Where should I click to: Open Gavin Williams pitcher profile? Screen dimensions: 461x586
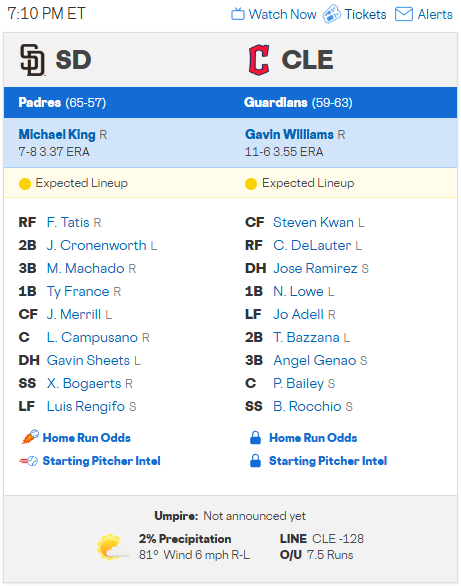pyautogui.click(x=289, y=134)
